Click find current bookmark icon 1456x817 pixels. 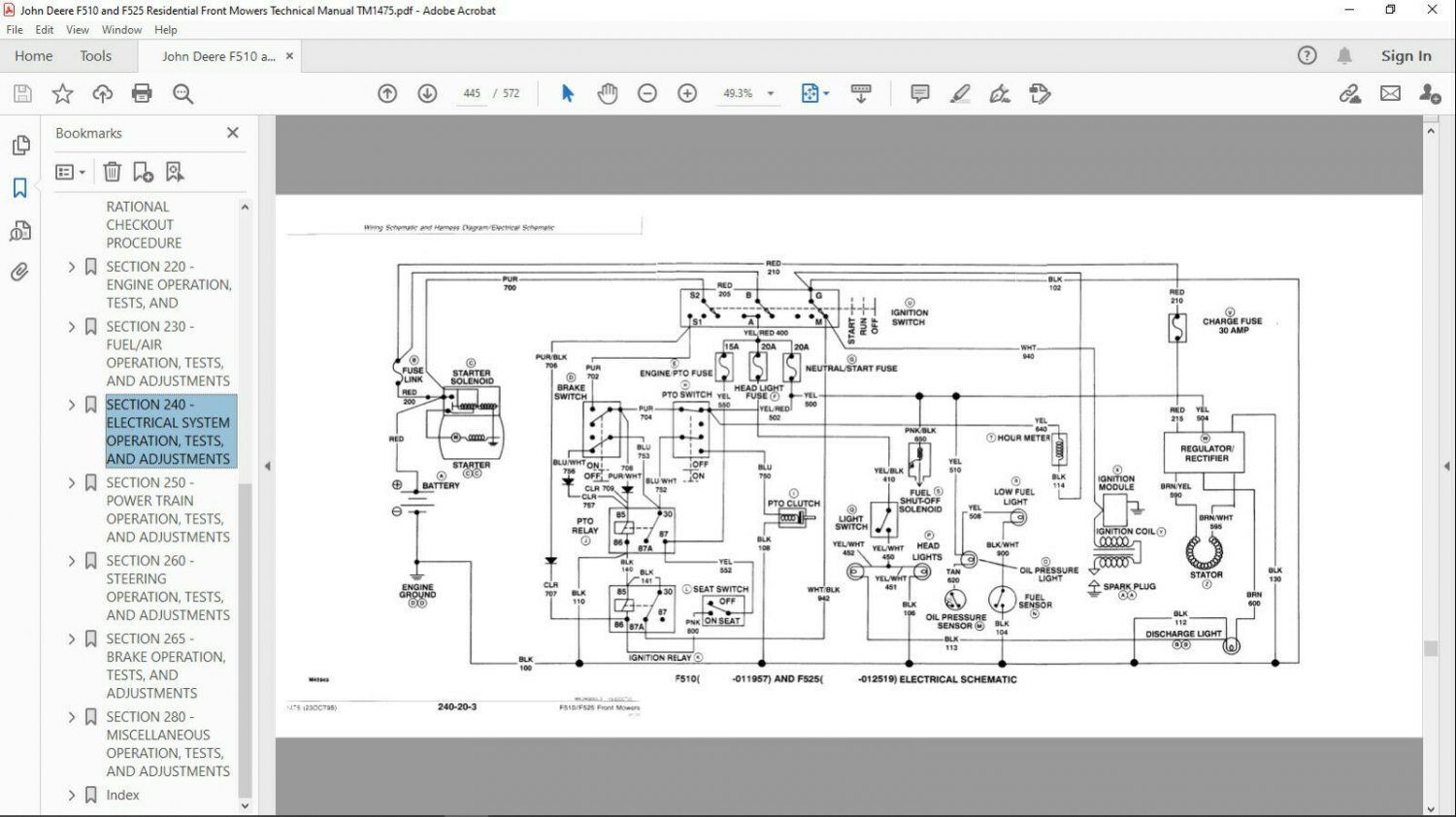(x=175, y=172)
